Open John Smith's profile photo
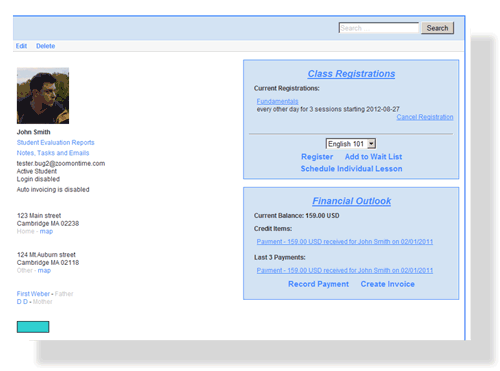The image size is (500, 371). pyautogui.click(x=43, y=96)
